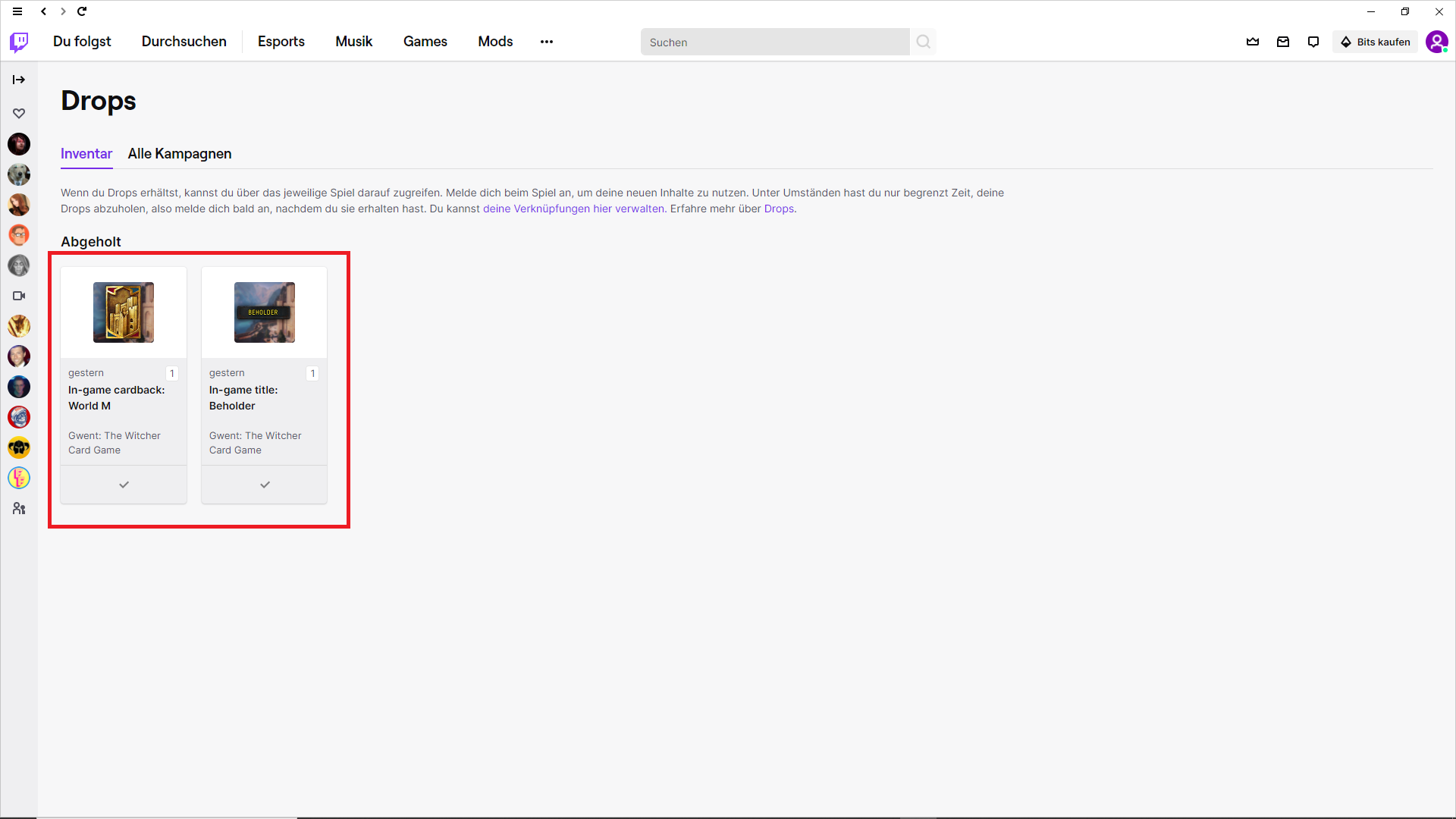Click the World M cardback thumbnail
The image size is (1456, 819).
[124, 312]
